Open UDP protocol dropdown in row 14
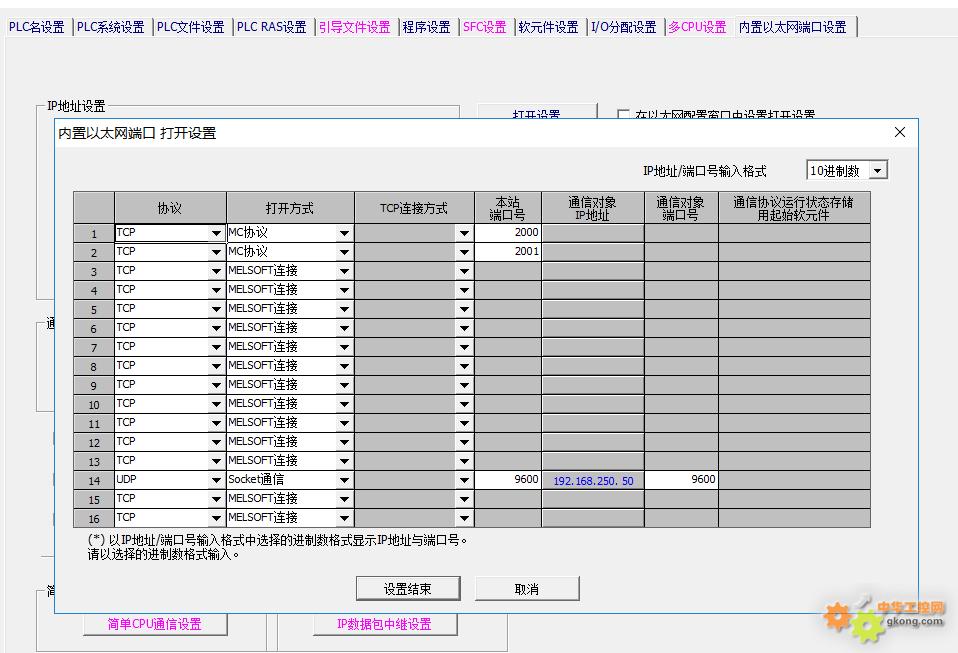Image resolution: width=958 pixels, height=653 pixels. click(216, 480)
